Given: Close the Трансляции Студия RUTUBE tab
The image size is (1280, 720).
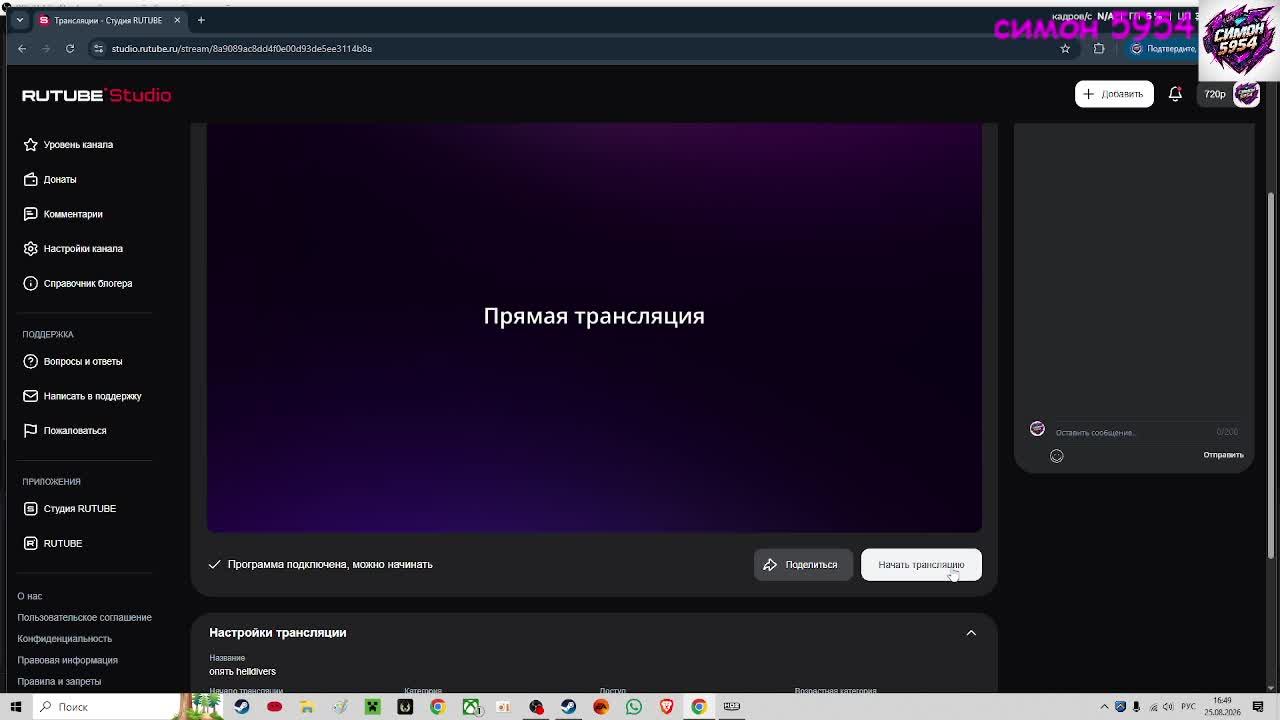Looking at the screenshot, I should [x=177, y=20].
